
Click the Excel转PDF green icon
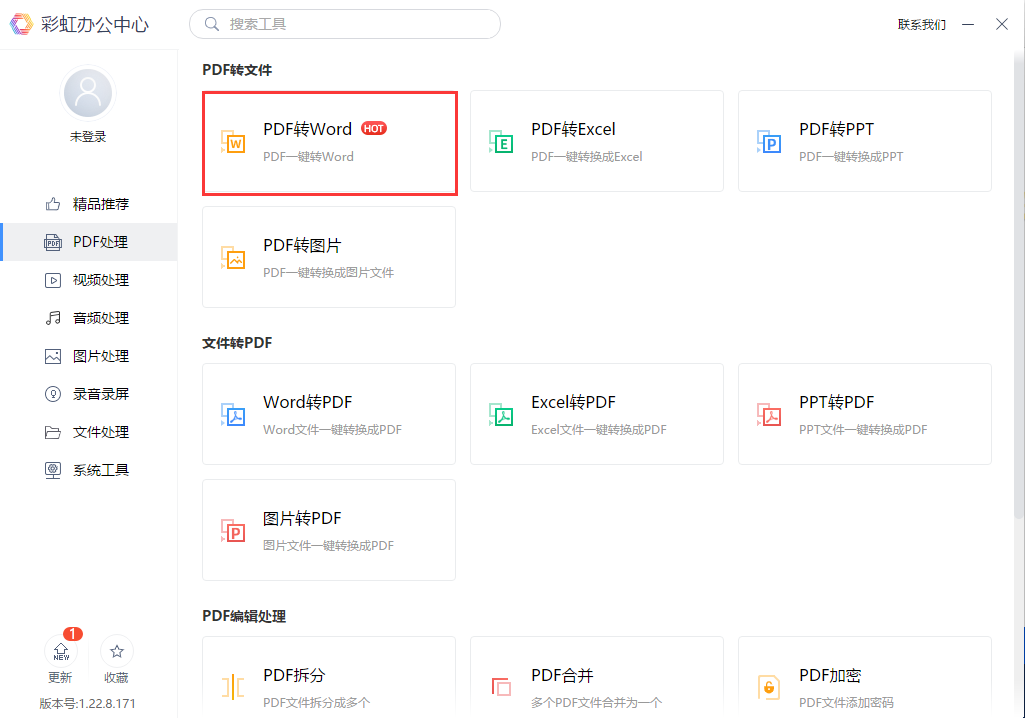(501, 415)
